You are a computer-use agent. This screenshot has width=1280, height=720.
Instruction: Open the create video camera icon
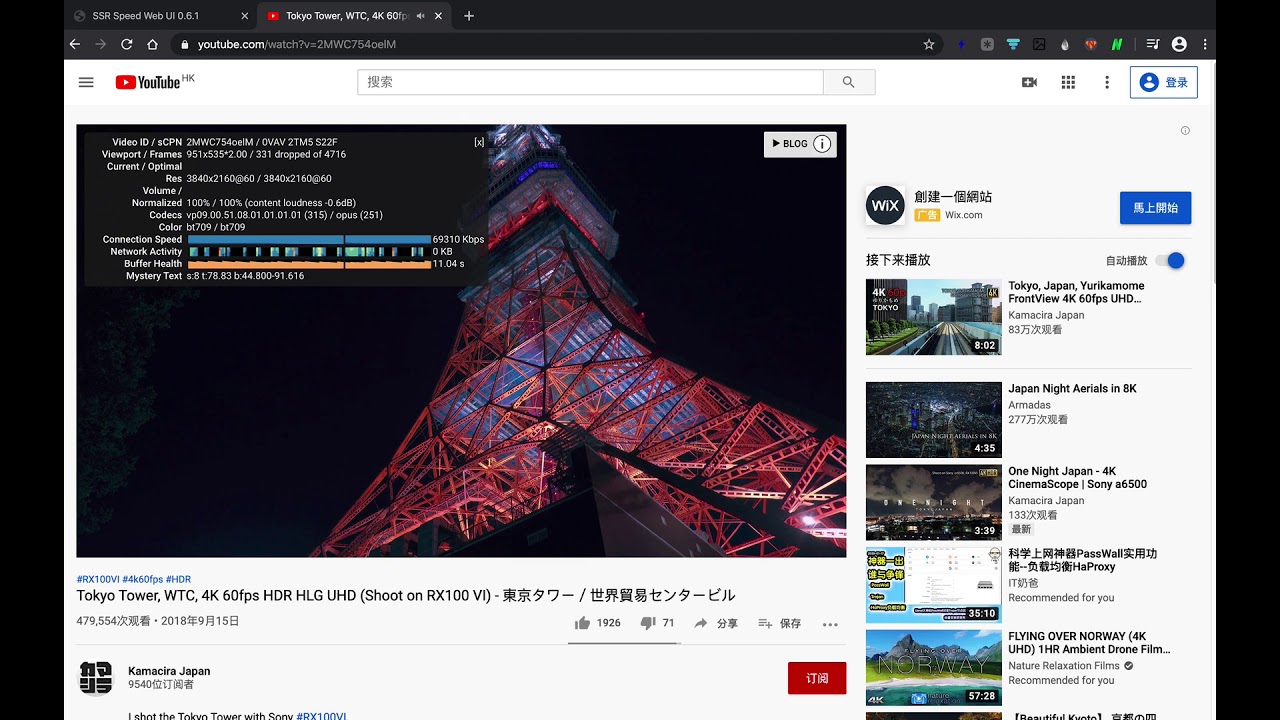1029,82
